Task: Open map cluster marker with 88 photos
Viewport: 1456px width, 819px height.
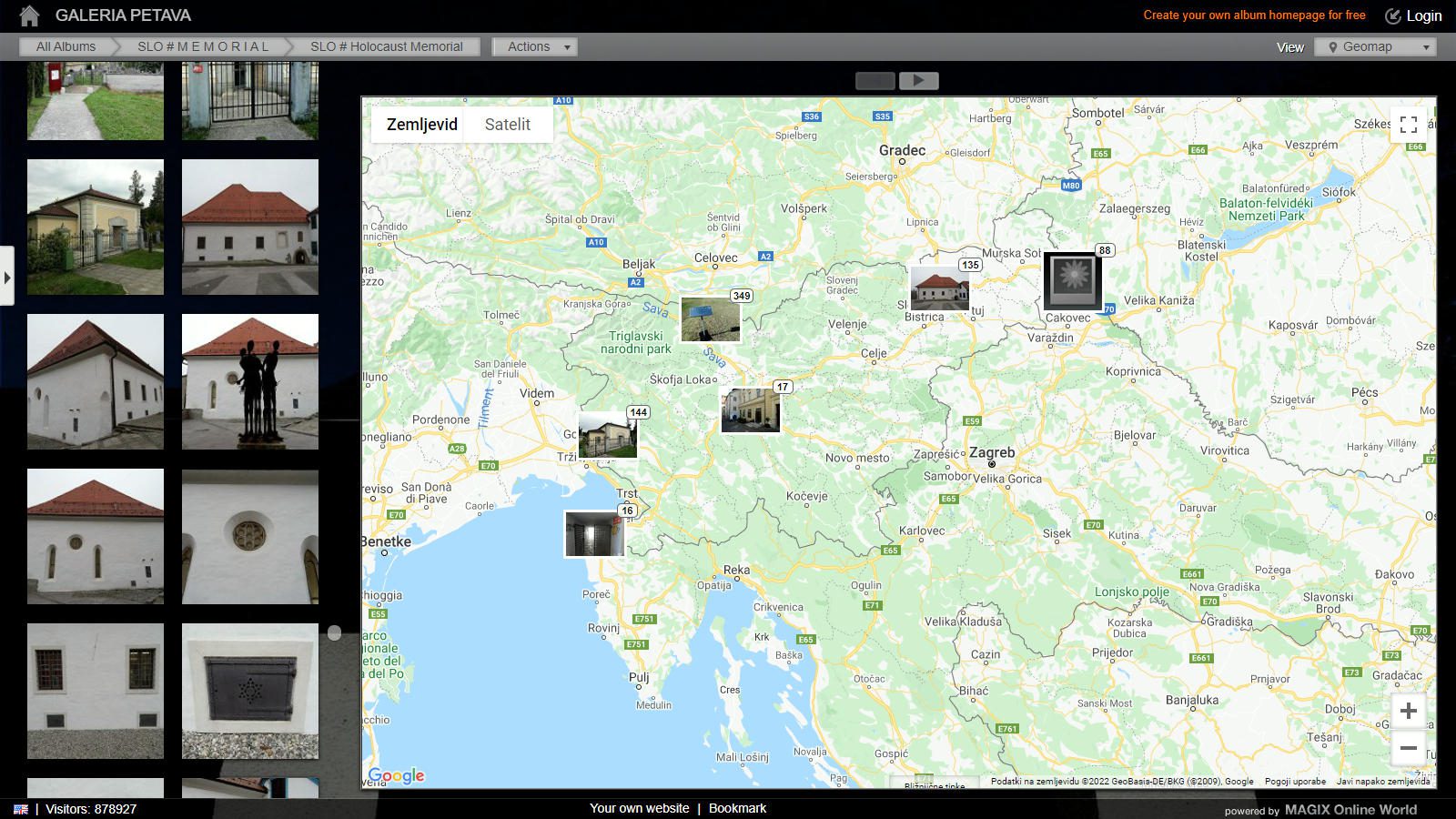Action: click(1072, 281)
